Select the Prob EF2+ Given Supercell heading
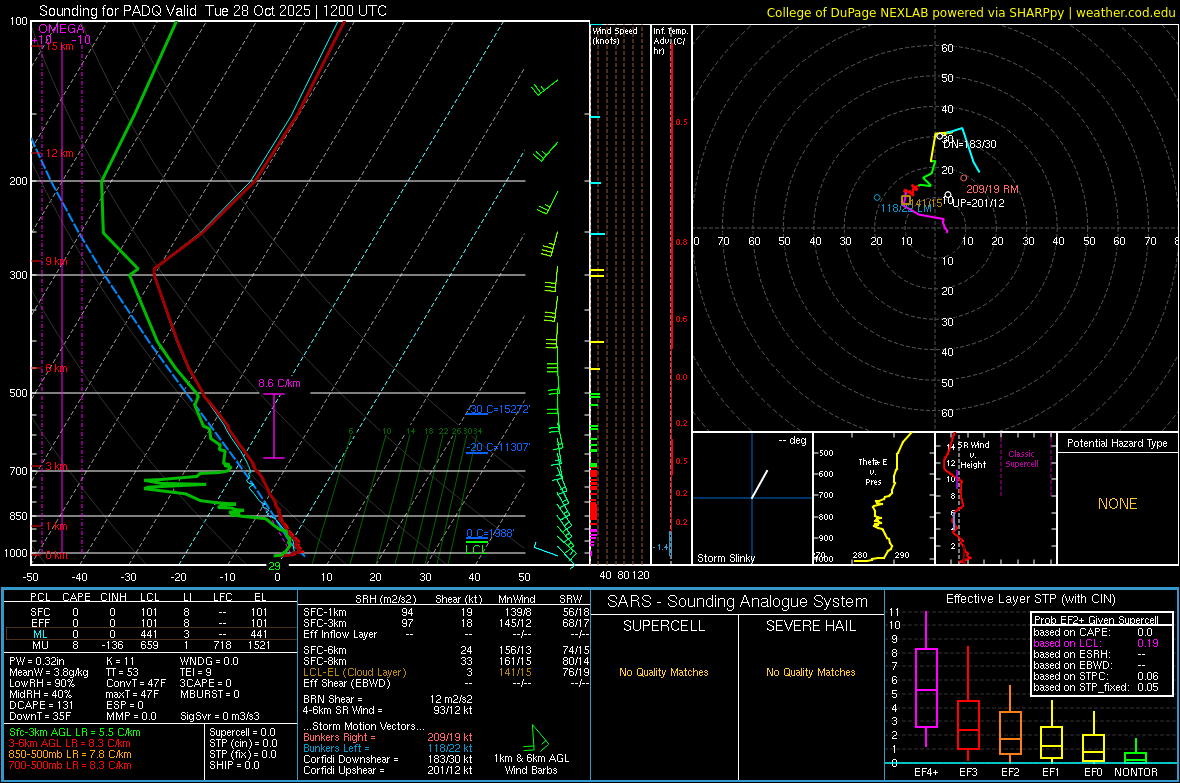Image resolution: width=1180 pixels, height=783 pixels. click(x=1096, y=620)
